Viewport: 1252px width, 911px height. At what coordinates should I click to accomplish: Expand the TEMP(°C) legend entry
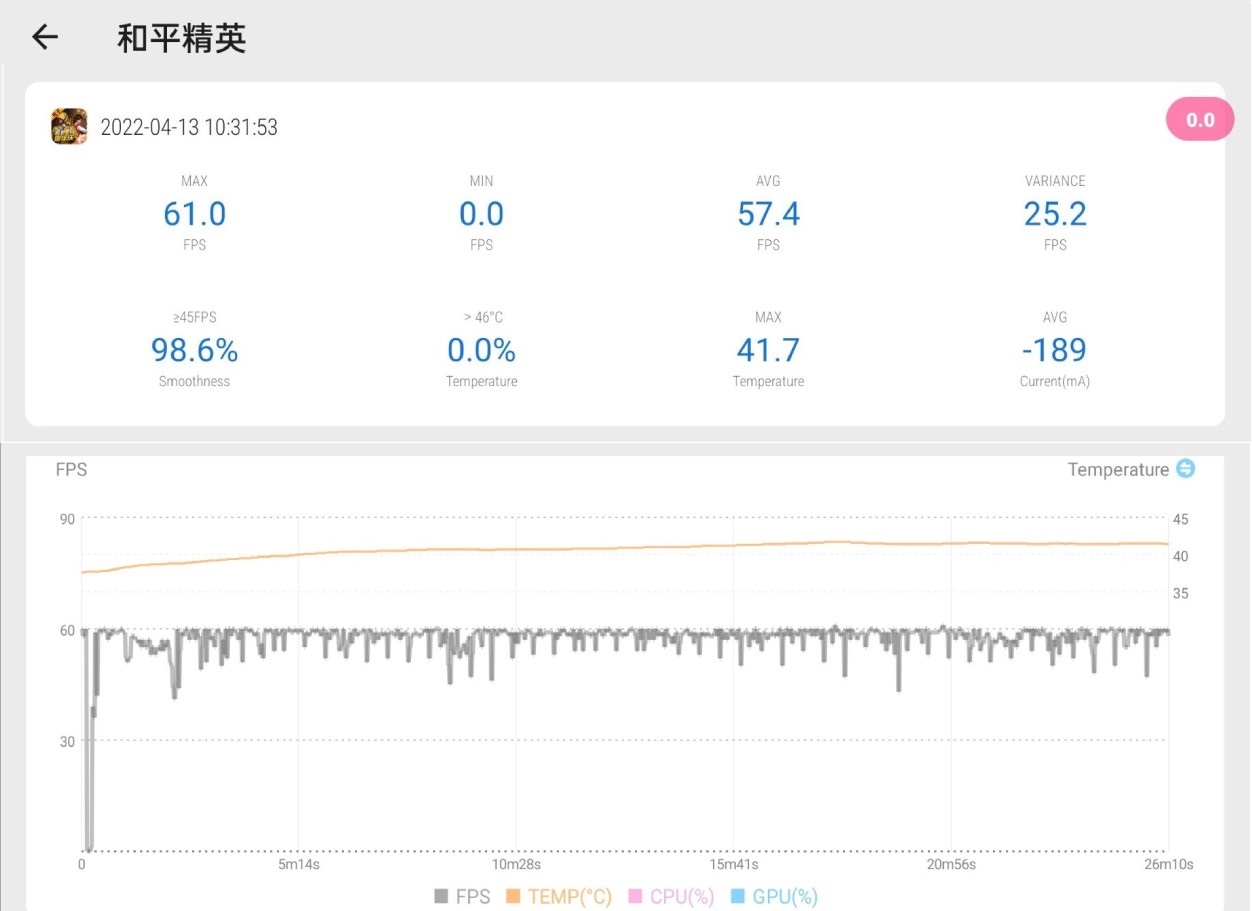[x=557, y=896]
